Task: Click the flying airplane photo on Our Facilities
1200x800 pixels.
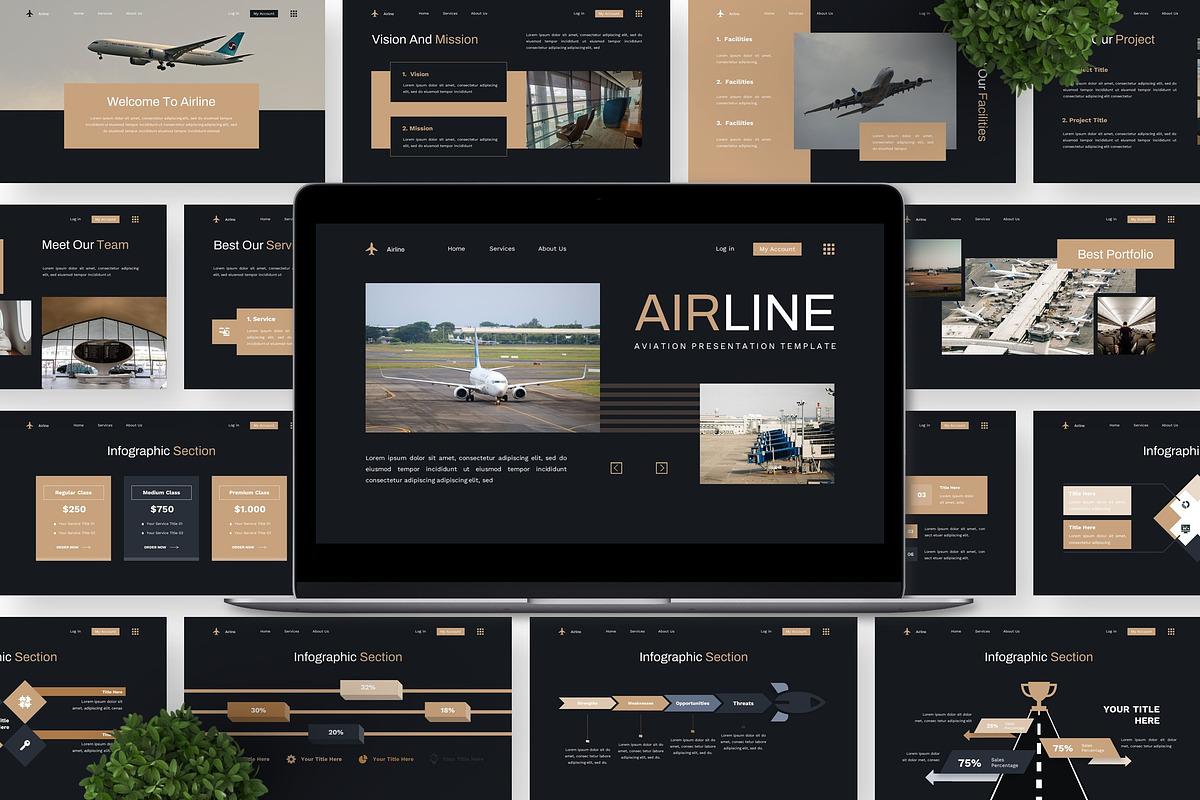Action: click(x=875, y=91)
